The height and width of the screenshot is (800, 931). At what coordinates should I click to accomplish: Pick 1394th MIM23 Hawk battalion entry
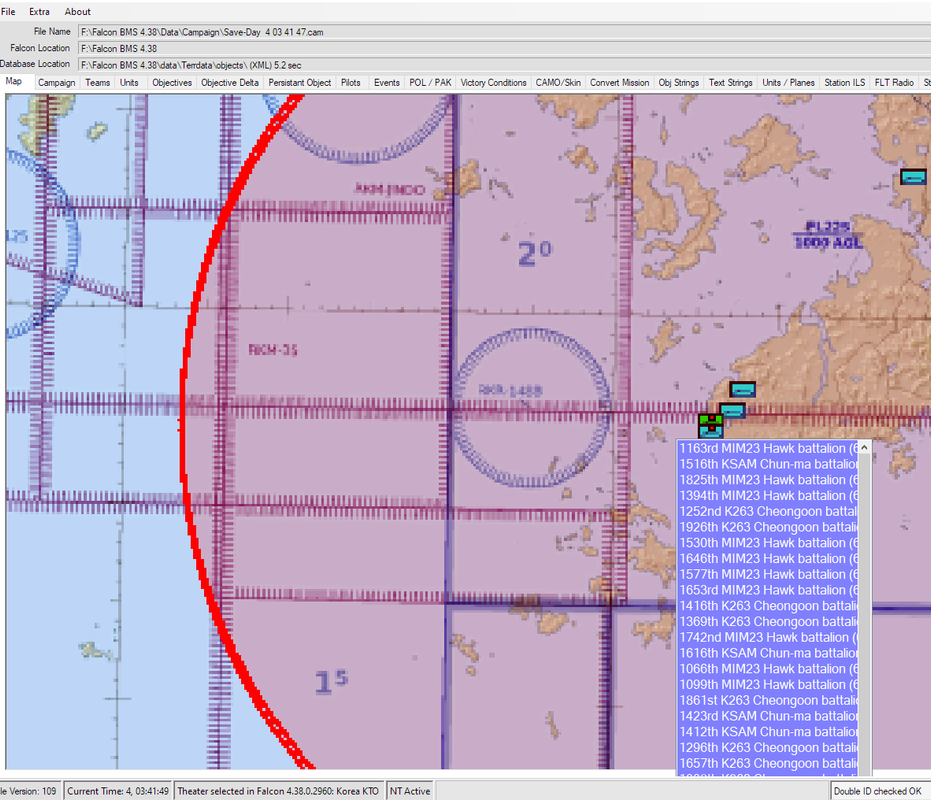768,495
